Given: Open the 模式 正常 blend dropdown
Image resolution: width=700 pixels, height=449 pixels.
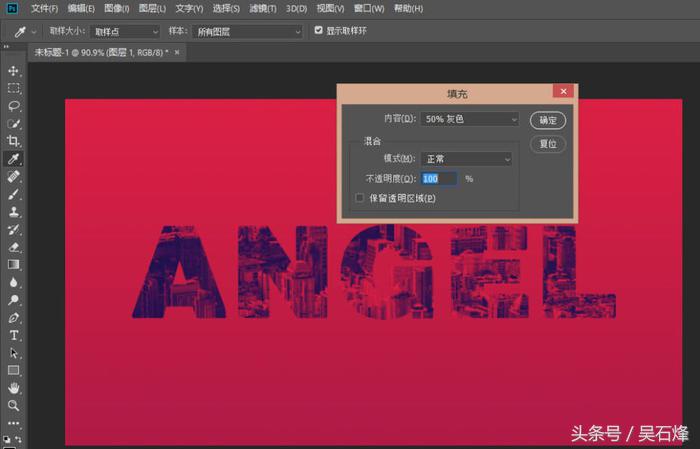Looking at the screenshot, I should pyautogui.click(x=467, y=159).
